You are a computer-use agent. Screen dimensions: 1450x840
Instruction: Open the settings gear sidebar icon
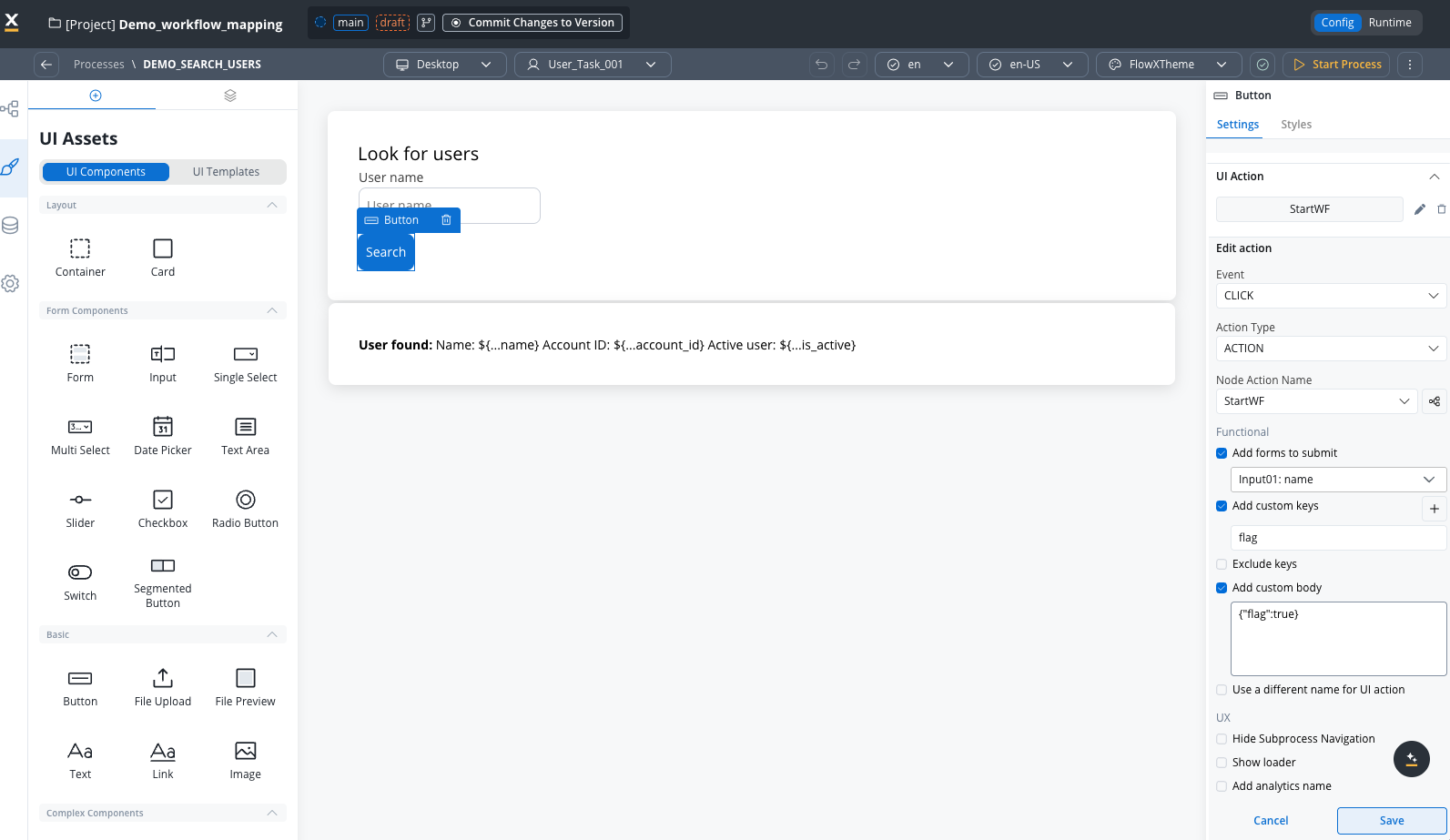[10, 284]
